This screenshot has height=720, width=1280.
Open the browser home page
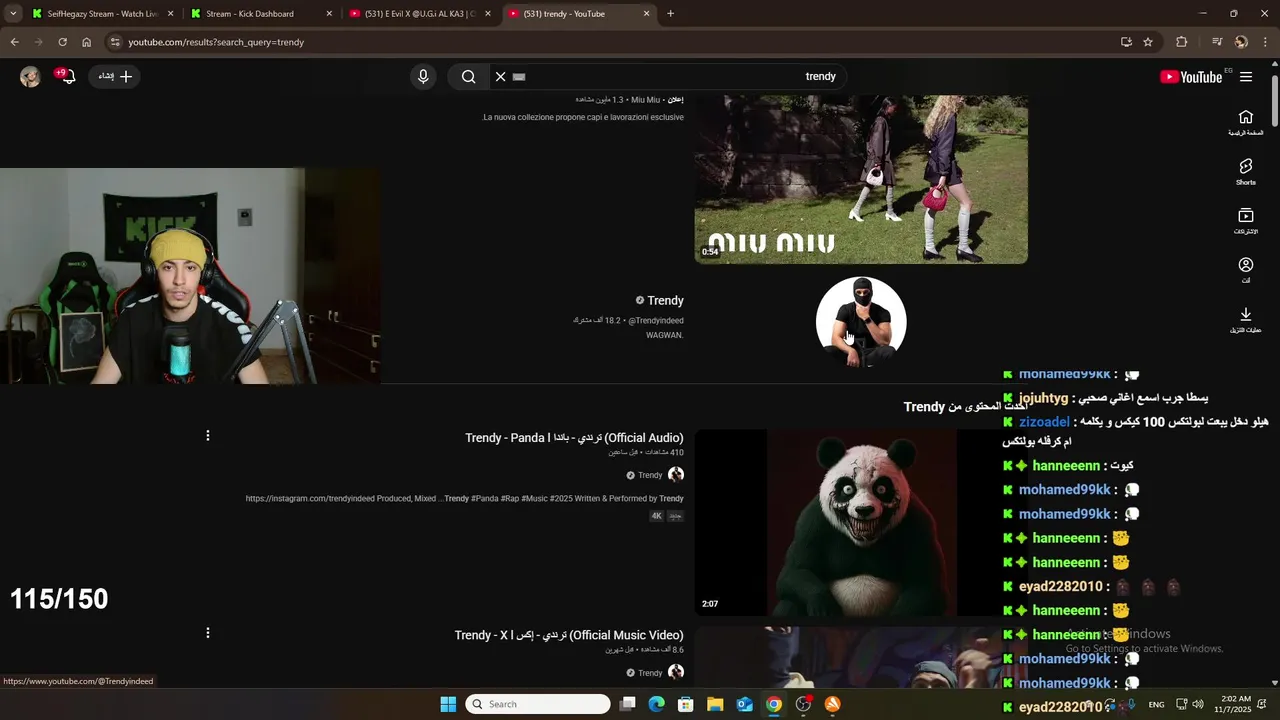[87, 42]
